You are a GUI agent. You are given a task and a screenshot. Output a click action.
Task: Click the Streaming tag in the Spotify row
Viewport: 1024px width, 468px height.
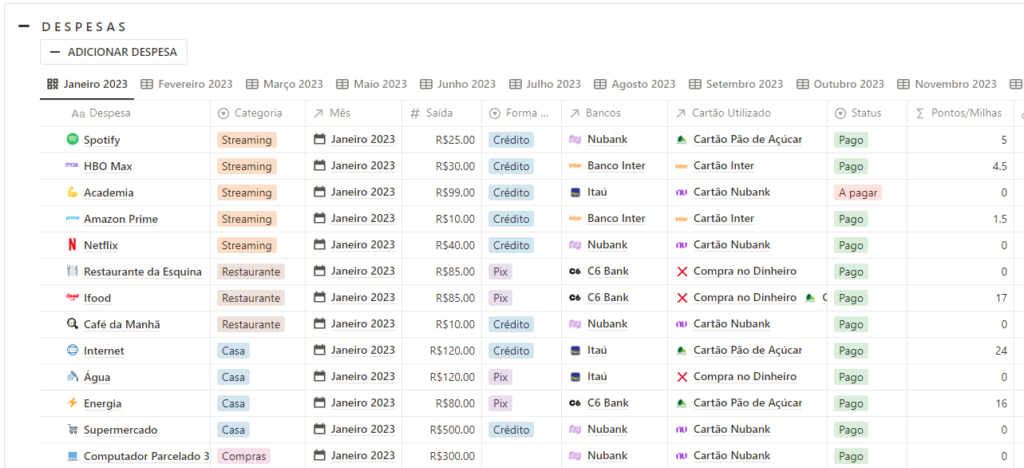(246, 140)
